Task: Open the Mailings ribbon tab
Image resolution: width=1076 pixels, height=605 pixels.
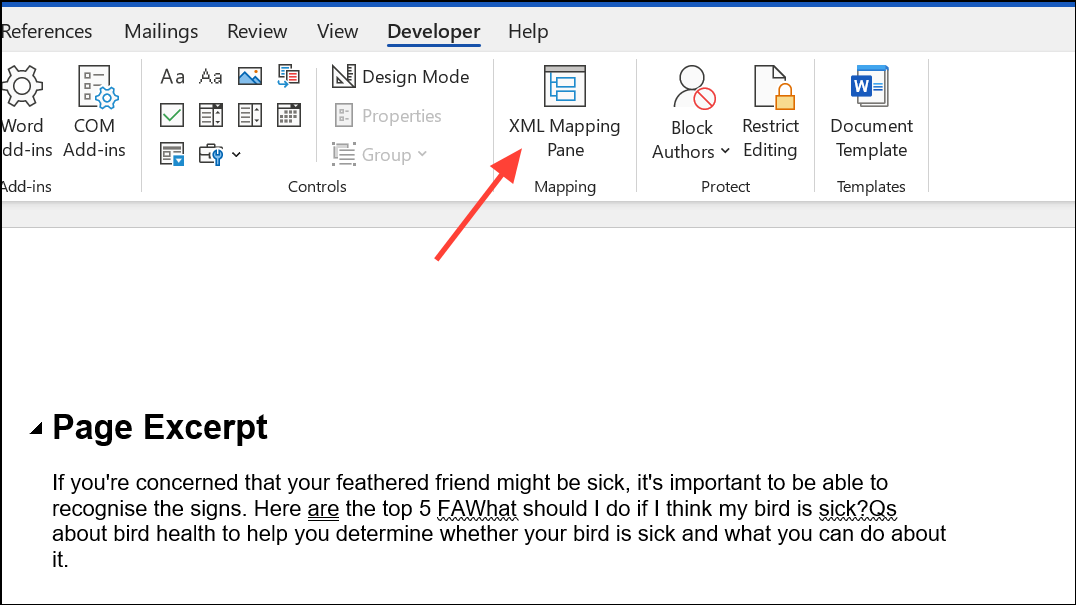Action: click(160, 31)
